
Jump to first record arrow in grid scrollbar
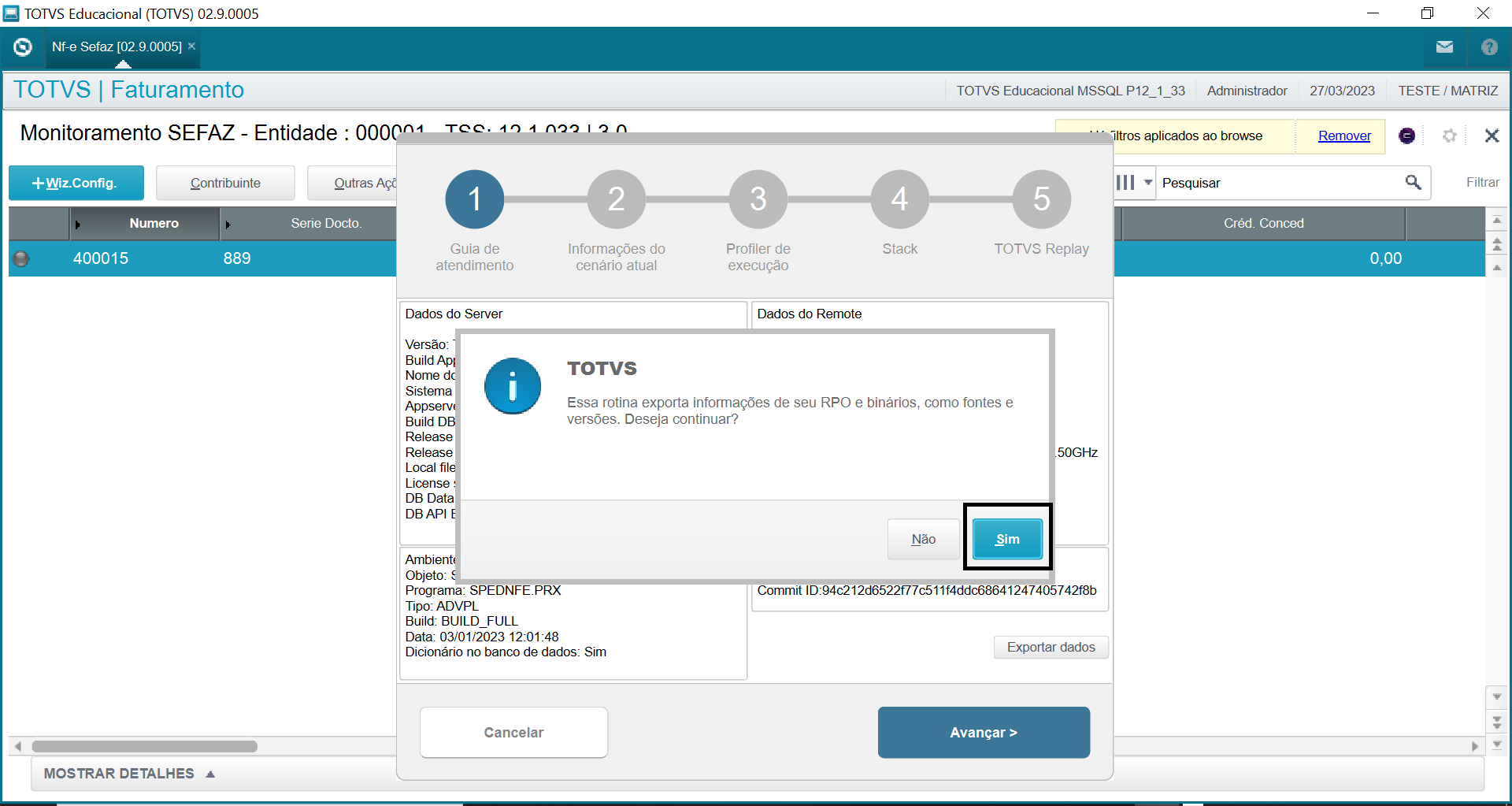tap(1497, 221)
